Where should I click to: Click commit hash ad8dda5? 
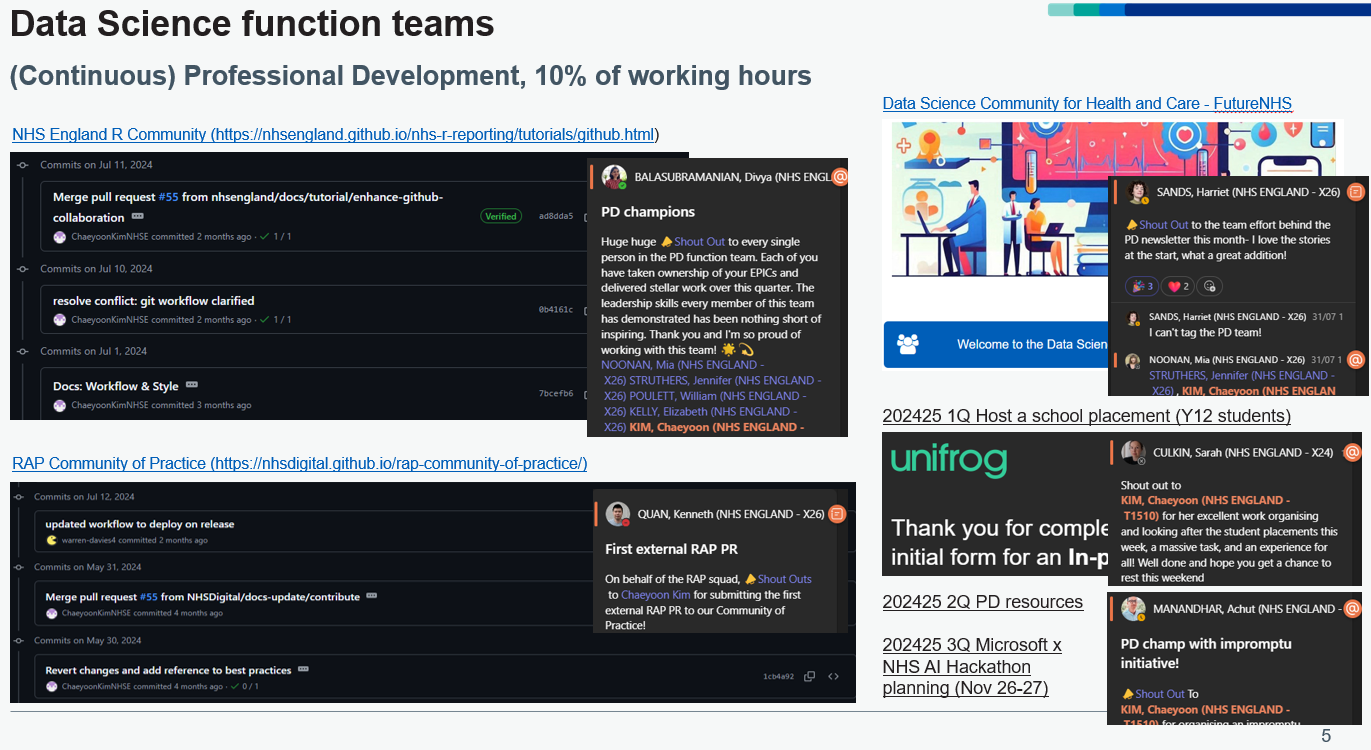(x=556, y=216)
